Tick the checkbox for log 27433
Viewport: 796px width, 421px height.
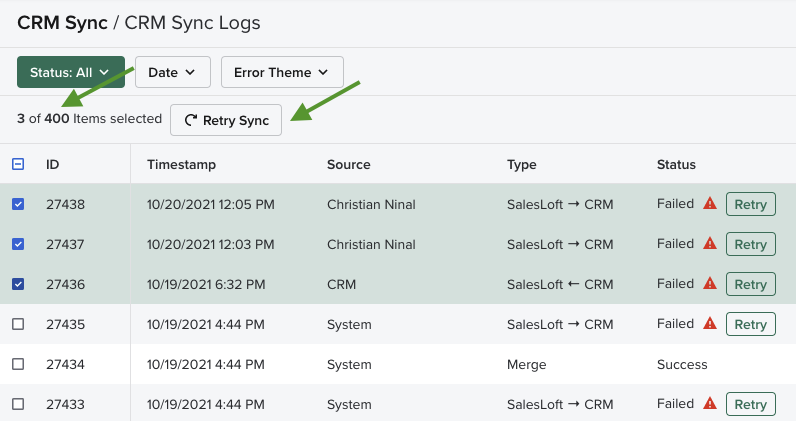click(18, 404)
